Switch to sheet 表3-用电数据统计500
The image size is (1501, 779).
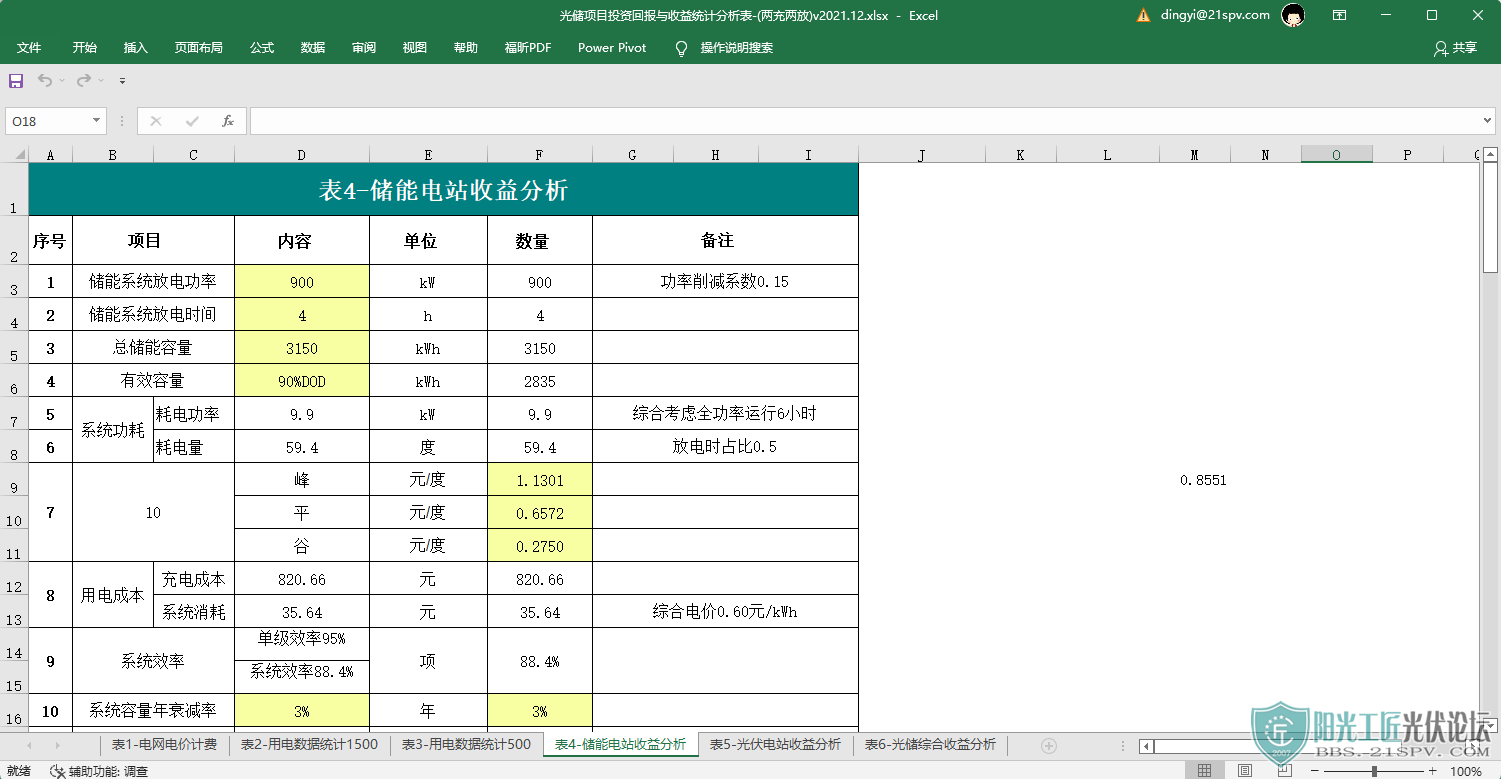[466, 744]
